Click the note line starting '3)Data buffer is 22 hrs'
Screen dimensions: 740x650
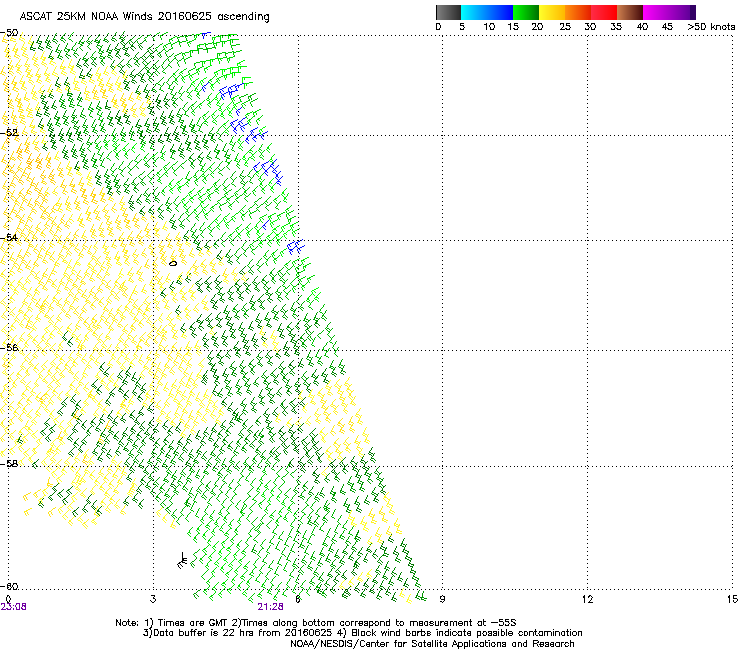362,633
